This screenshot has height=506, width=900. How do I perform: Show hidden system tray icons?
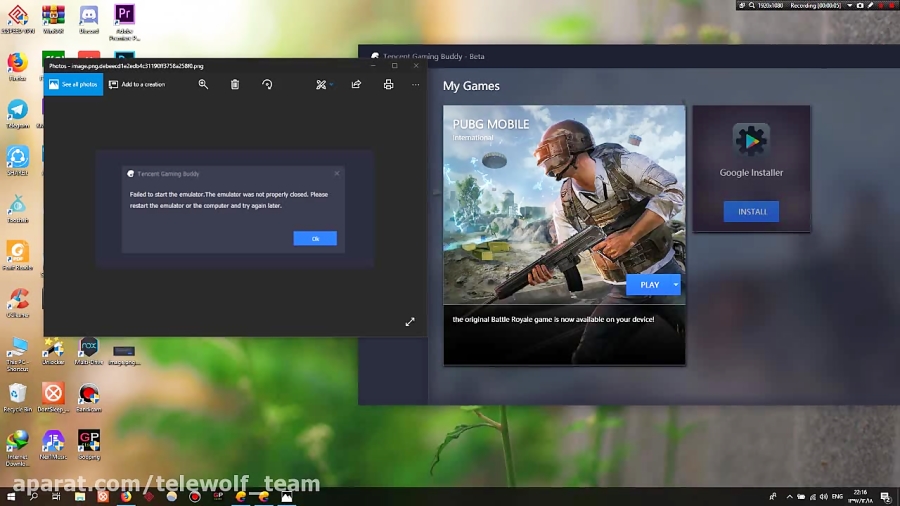789,497
